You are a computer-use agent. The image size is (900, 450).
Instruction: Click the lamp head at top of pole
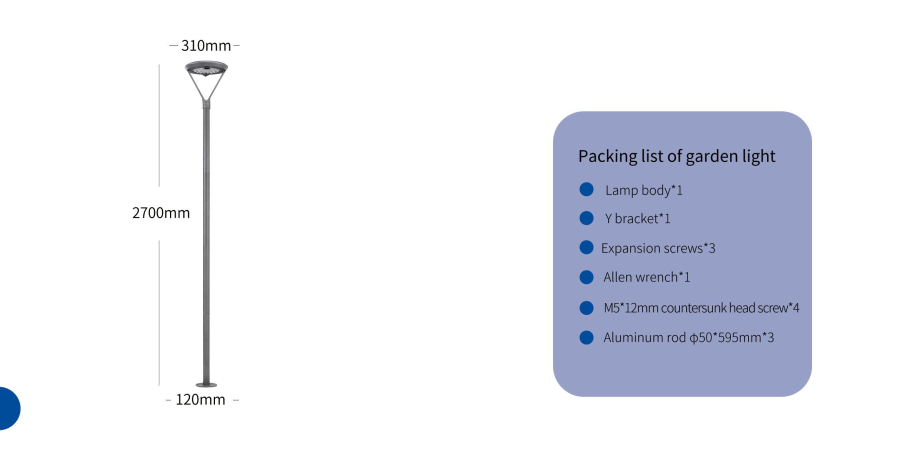206,70
